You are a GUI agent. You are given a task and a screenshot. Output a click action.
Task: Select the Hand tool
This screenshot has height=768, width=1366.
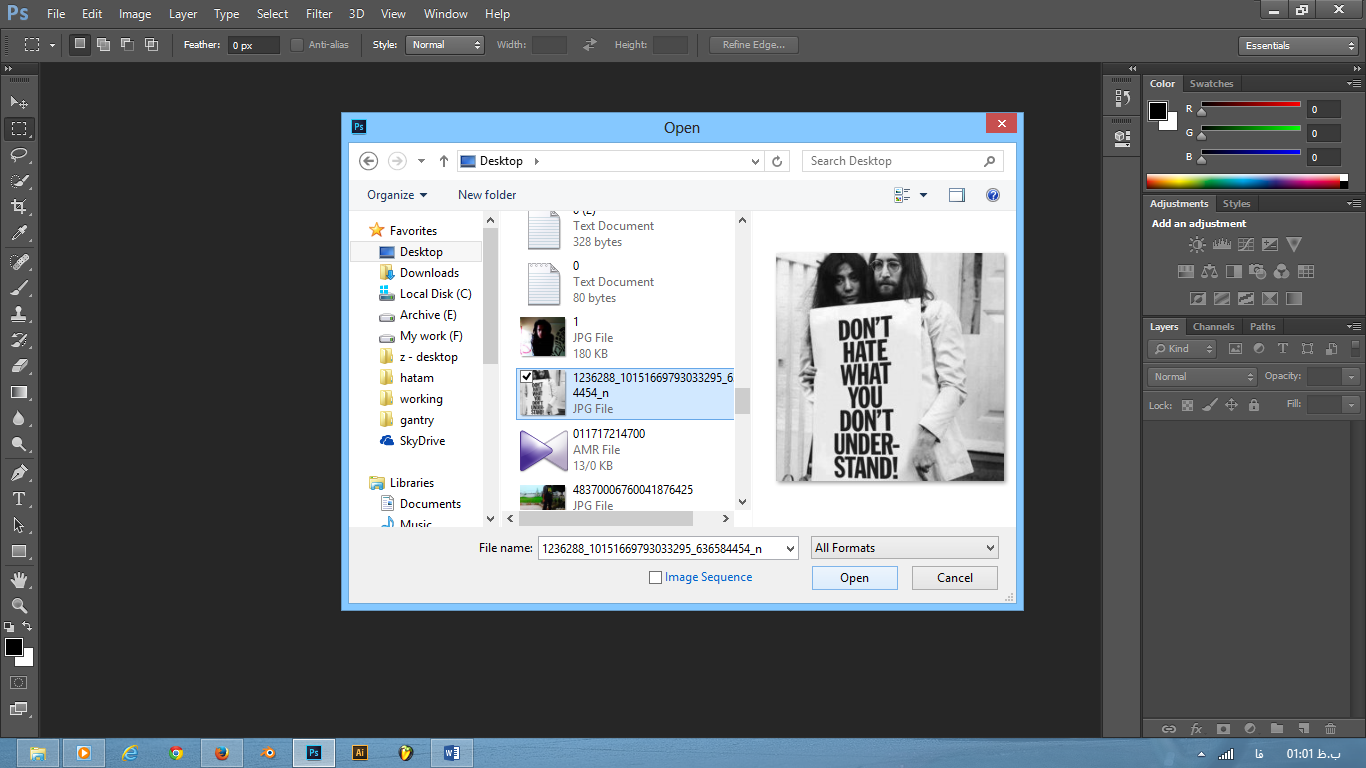(x=19, y=580)
